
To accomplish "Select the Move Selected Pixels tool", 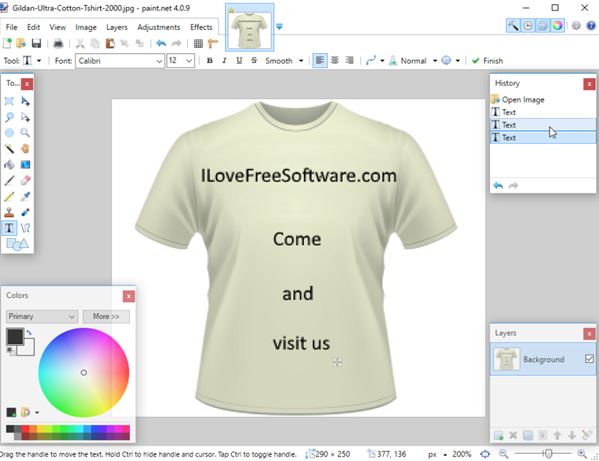I will click(25, 101).
